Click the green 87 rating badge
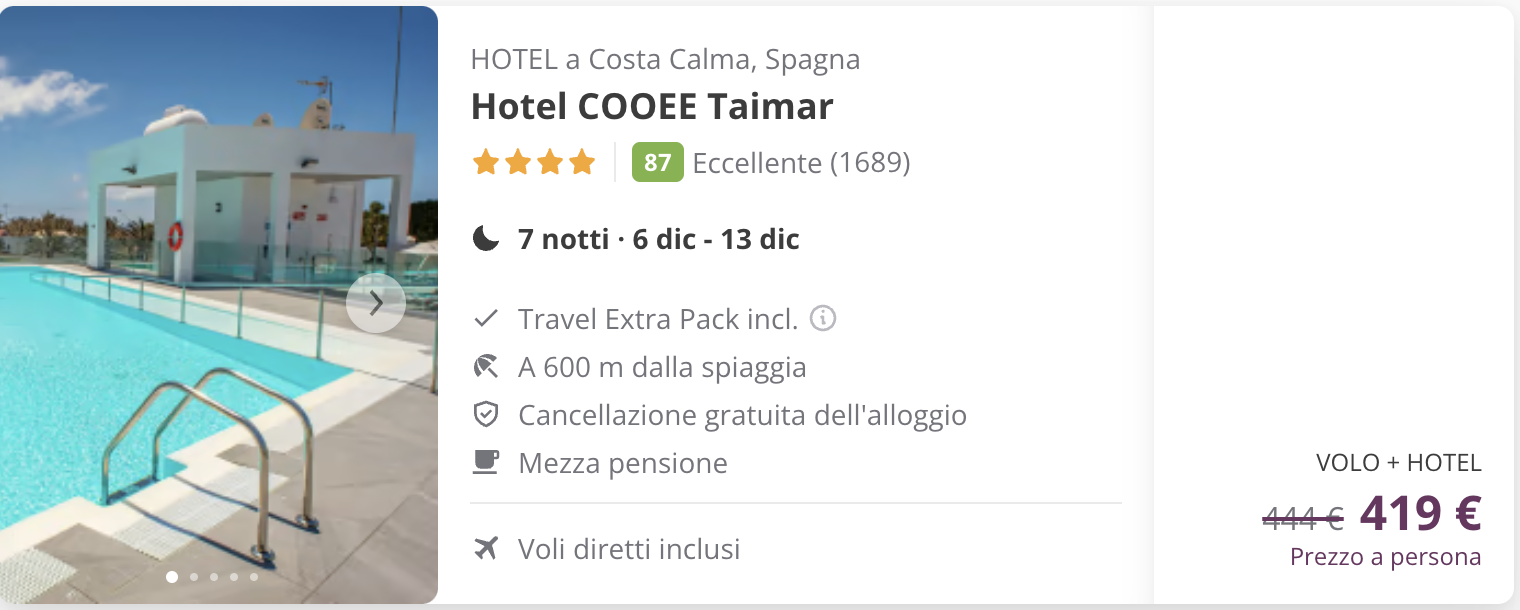Screen dimensions: 1520x610 coord(658,162)
